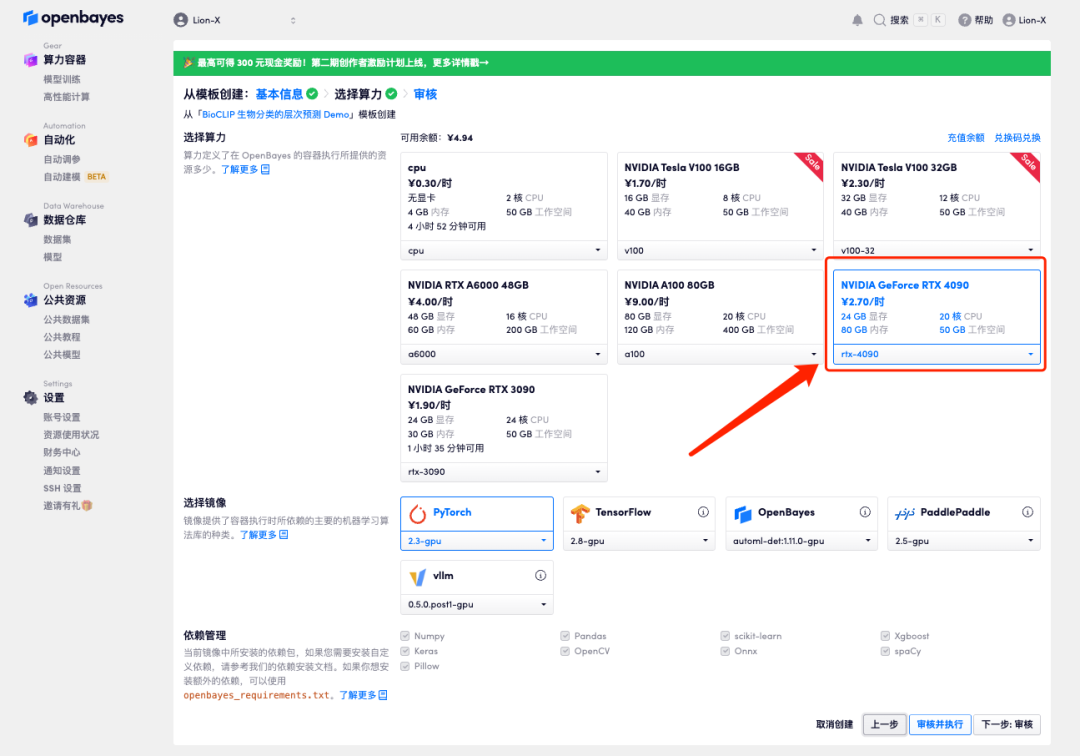The image size is (1080, 756).
Task: Click the 算力容器 sidebar icon
Action: (30, 60)
